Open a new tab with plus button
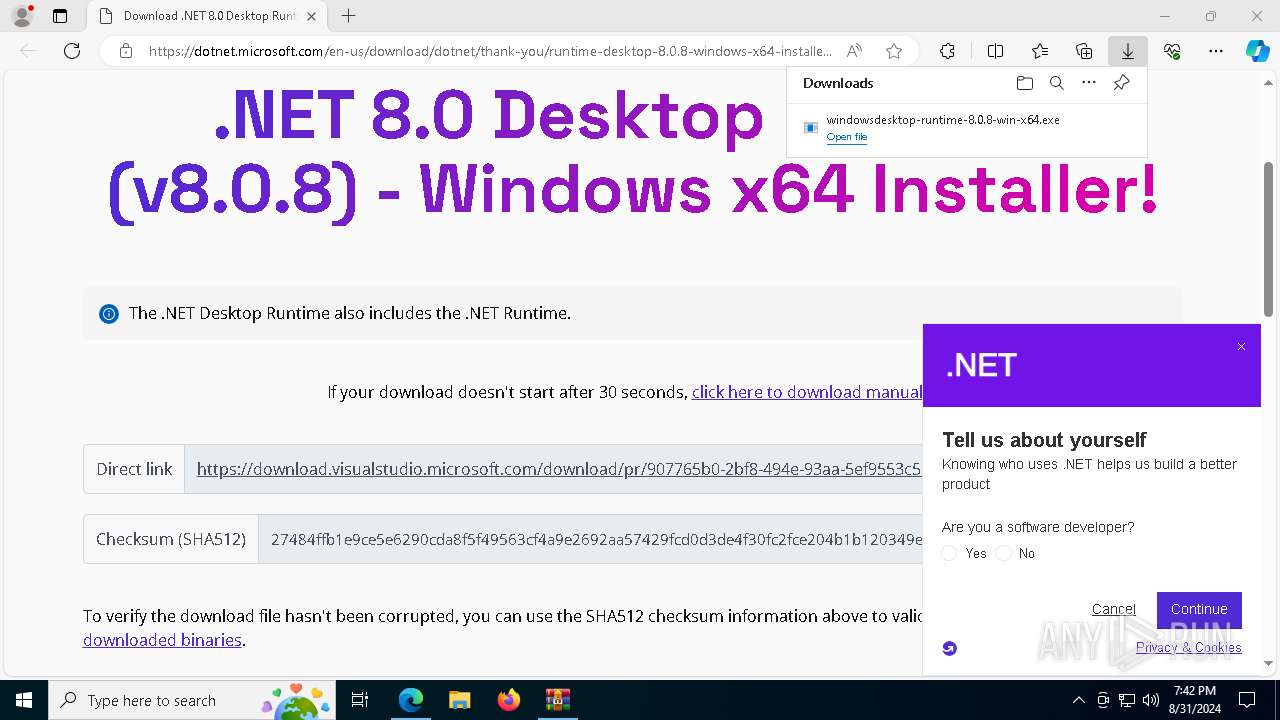The width and height of the screenshot is (1280, 720). pos(348,16)
